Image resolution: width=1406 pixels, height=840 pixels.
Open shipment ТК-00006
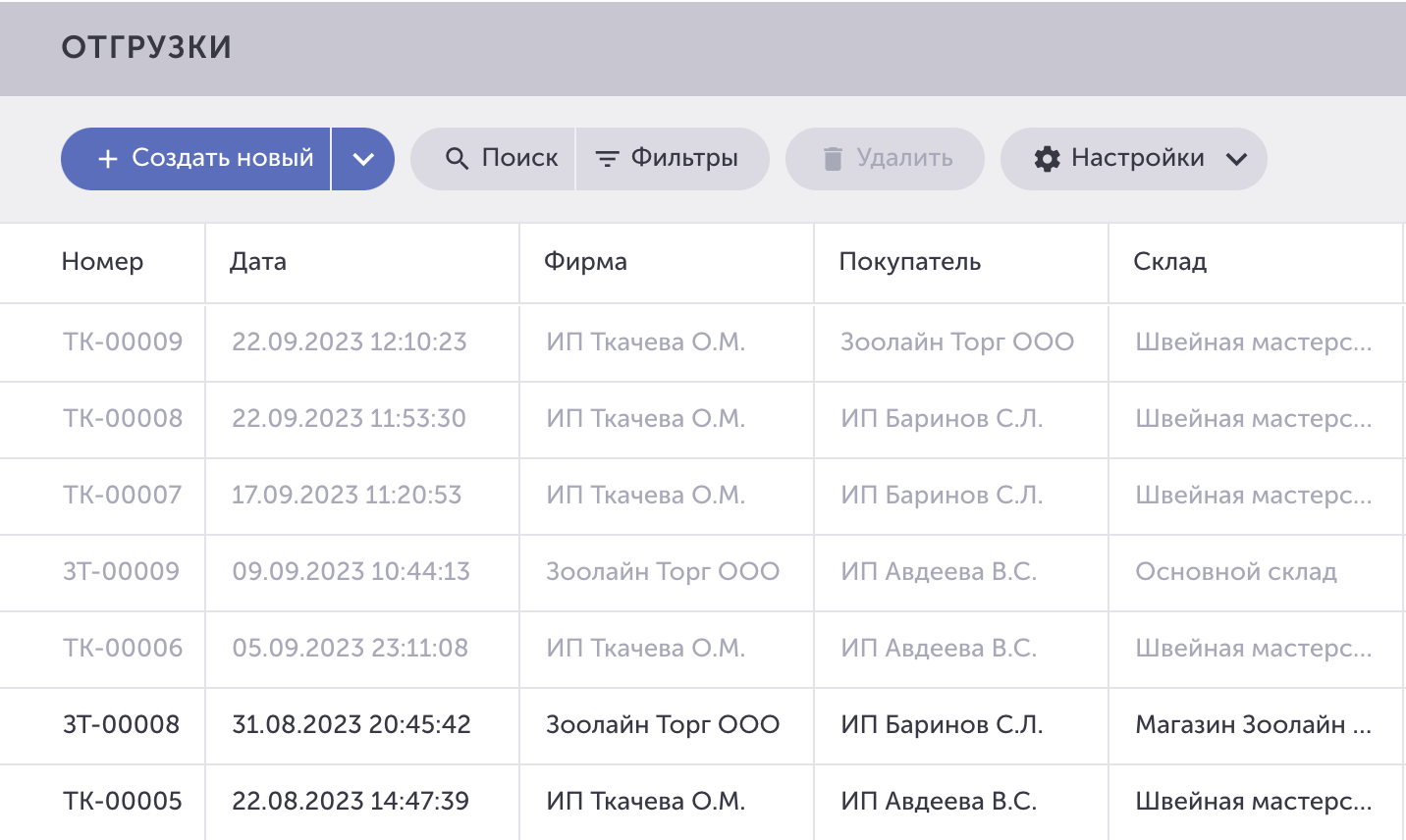tap(123, 648)
